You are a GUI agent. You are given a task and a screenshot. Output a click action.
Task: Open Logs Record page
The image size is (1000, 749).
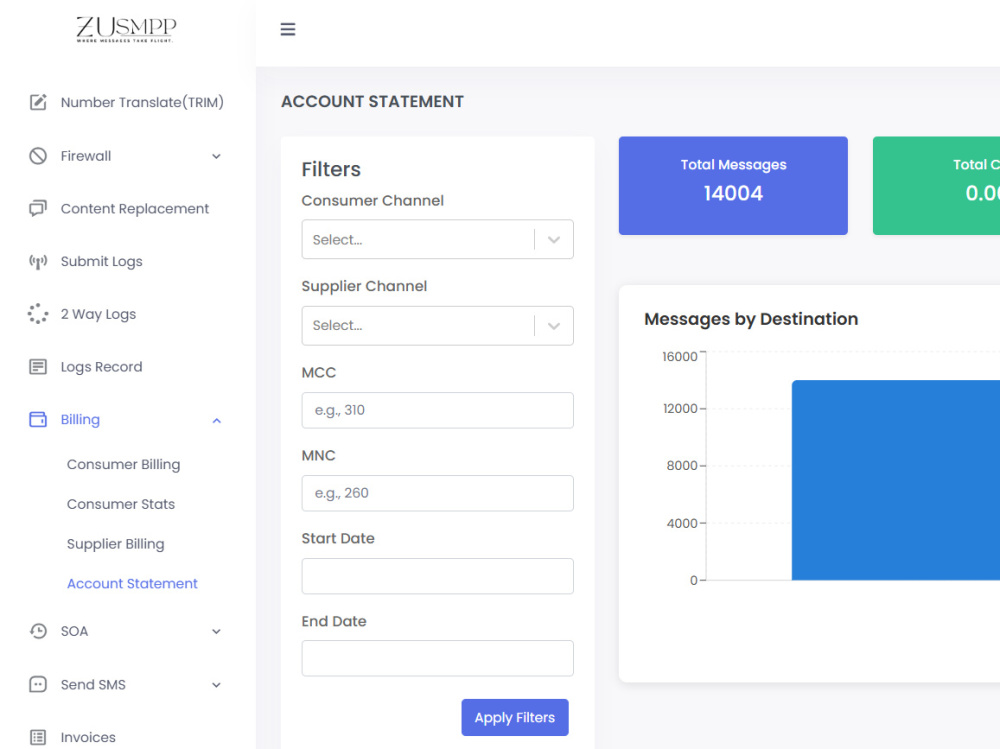(101, 367)
